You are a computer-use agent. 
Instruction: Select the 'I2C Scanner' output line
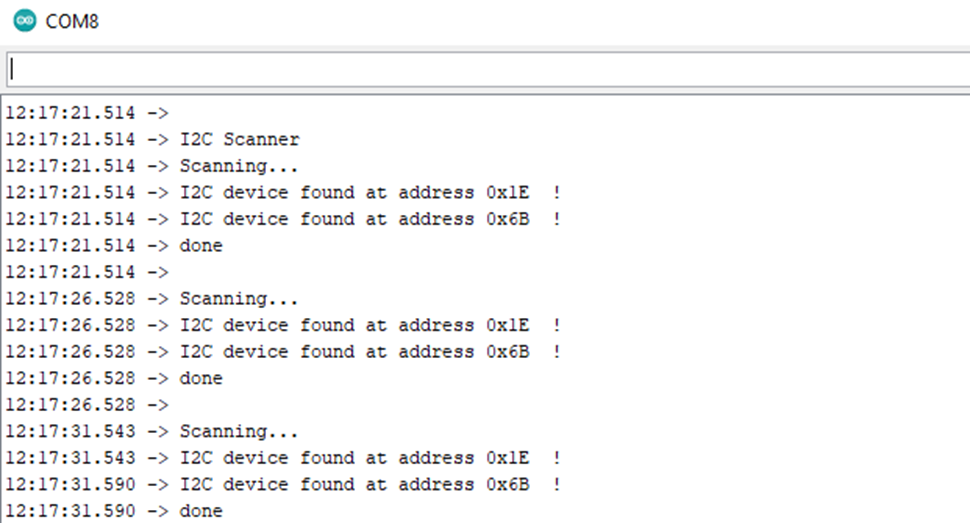152,140
